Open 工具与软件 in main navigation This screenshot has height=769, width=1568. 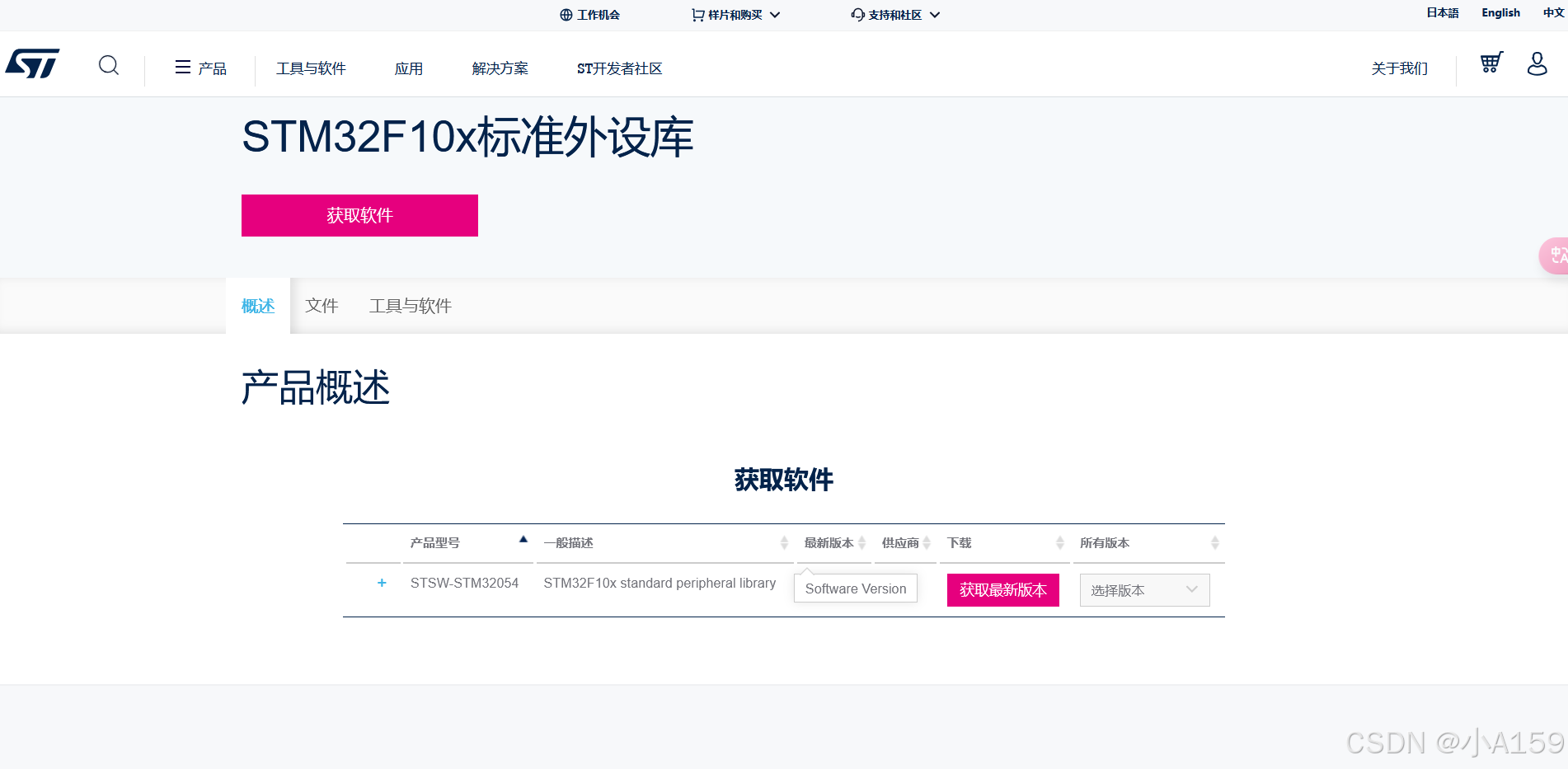pos(311,68)
